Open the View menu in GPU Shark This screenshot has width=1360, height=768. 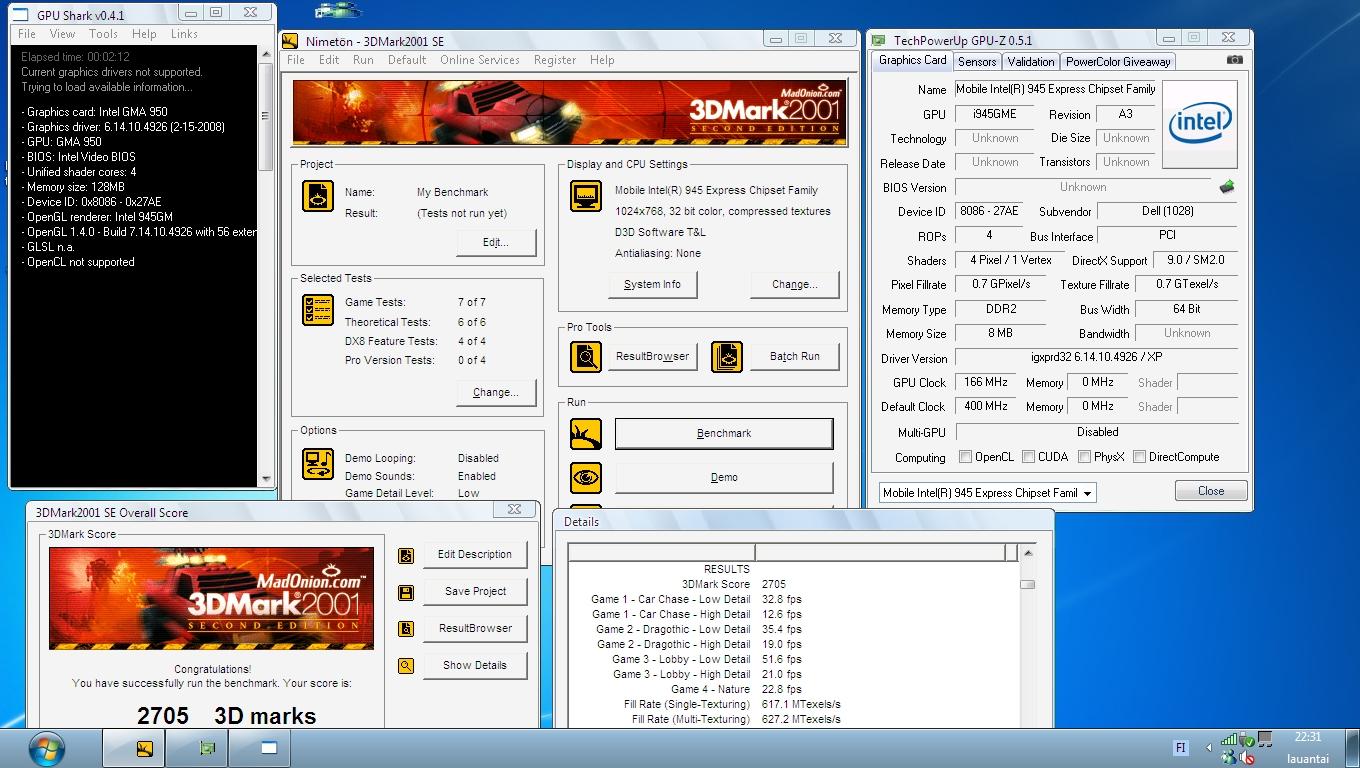pos(62,34)
